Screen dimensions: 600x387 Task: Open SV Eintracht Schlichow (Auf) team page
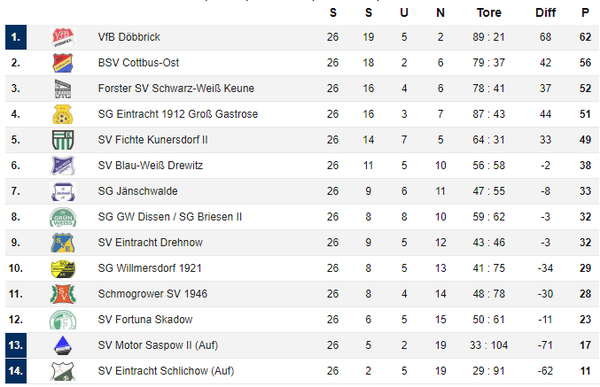(166, 371)
